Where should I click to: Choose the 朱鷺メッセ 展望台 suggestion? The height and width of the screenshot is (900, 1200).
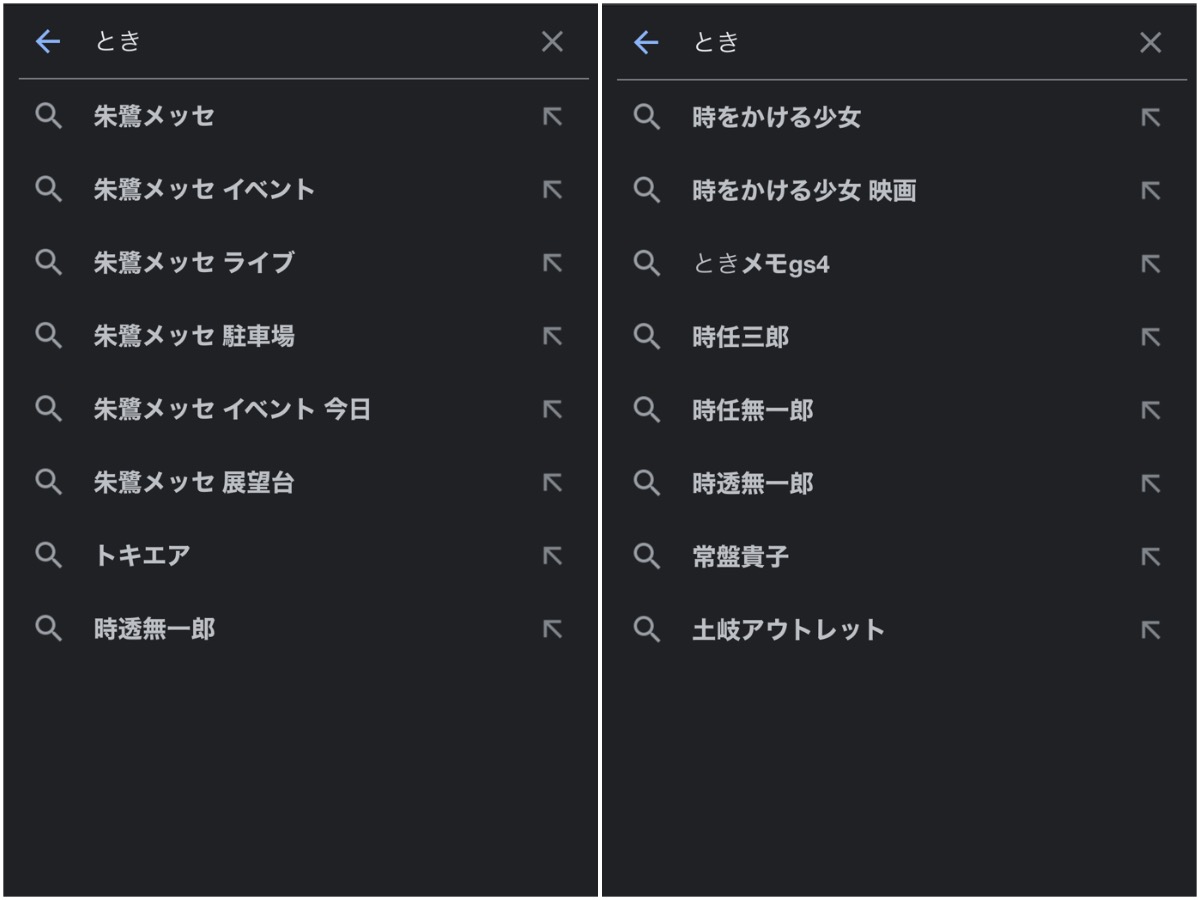194,483
